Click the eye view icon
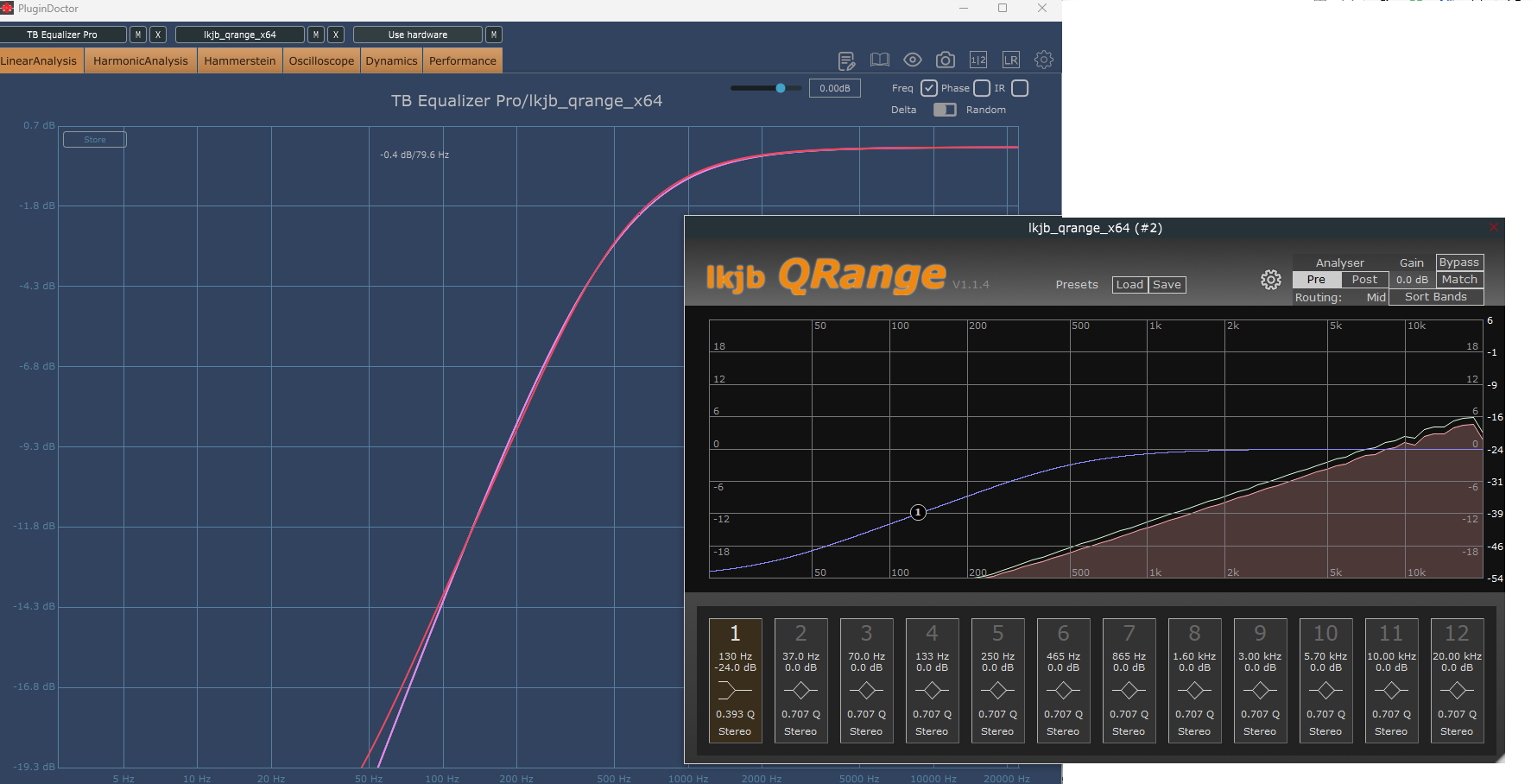 pos(912,60)
